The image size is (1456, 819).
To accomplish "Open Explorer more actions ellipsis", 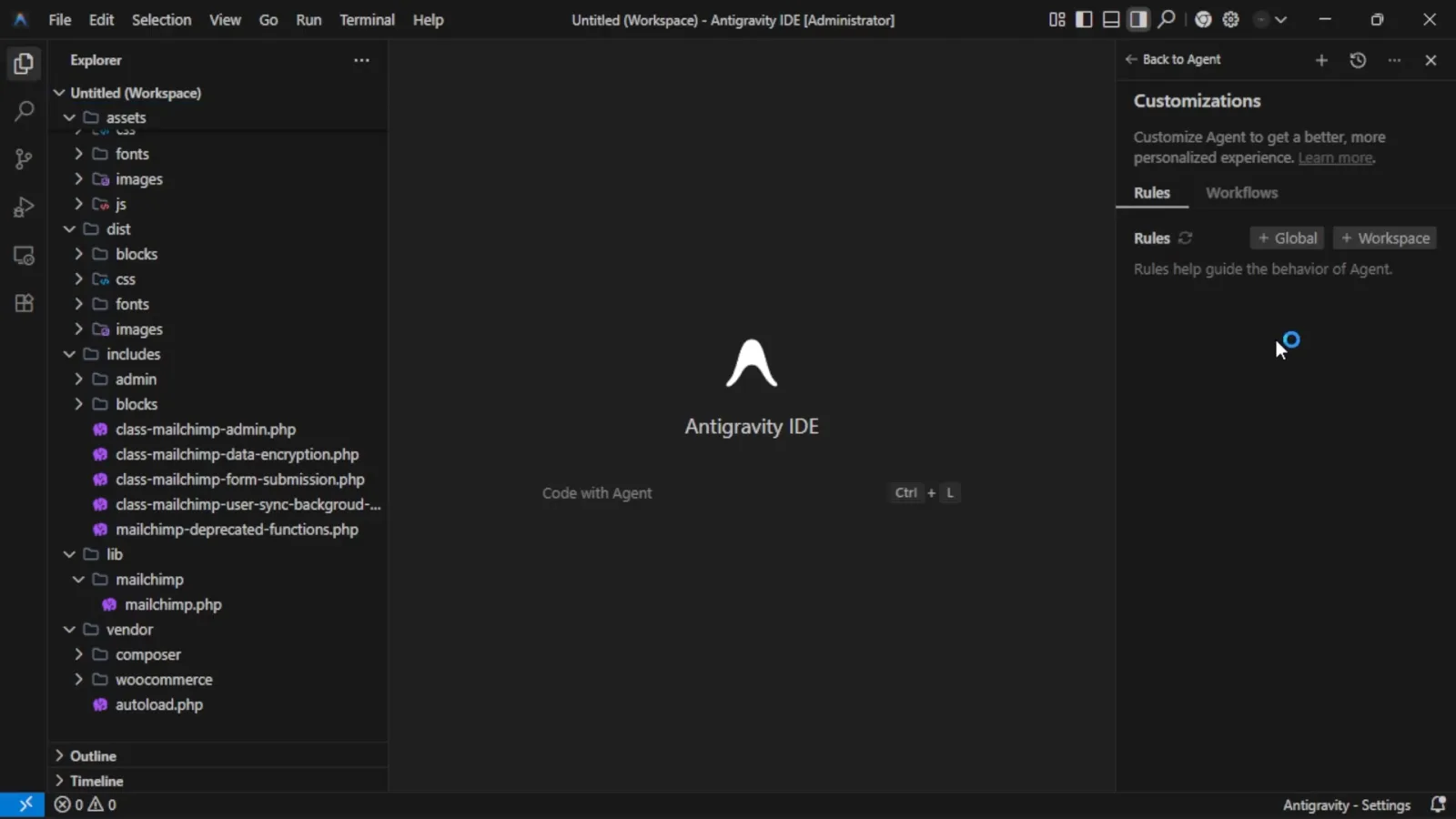I will pos(361,60).
